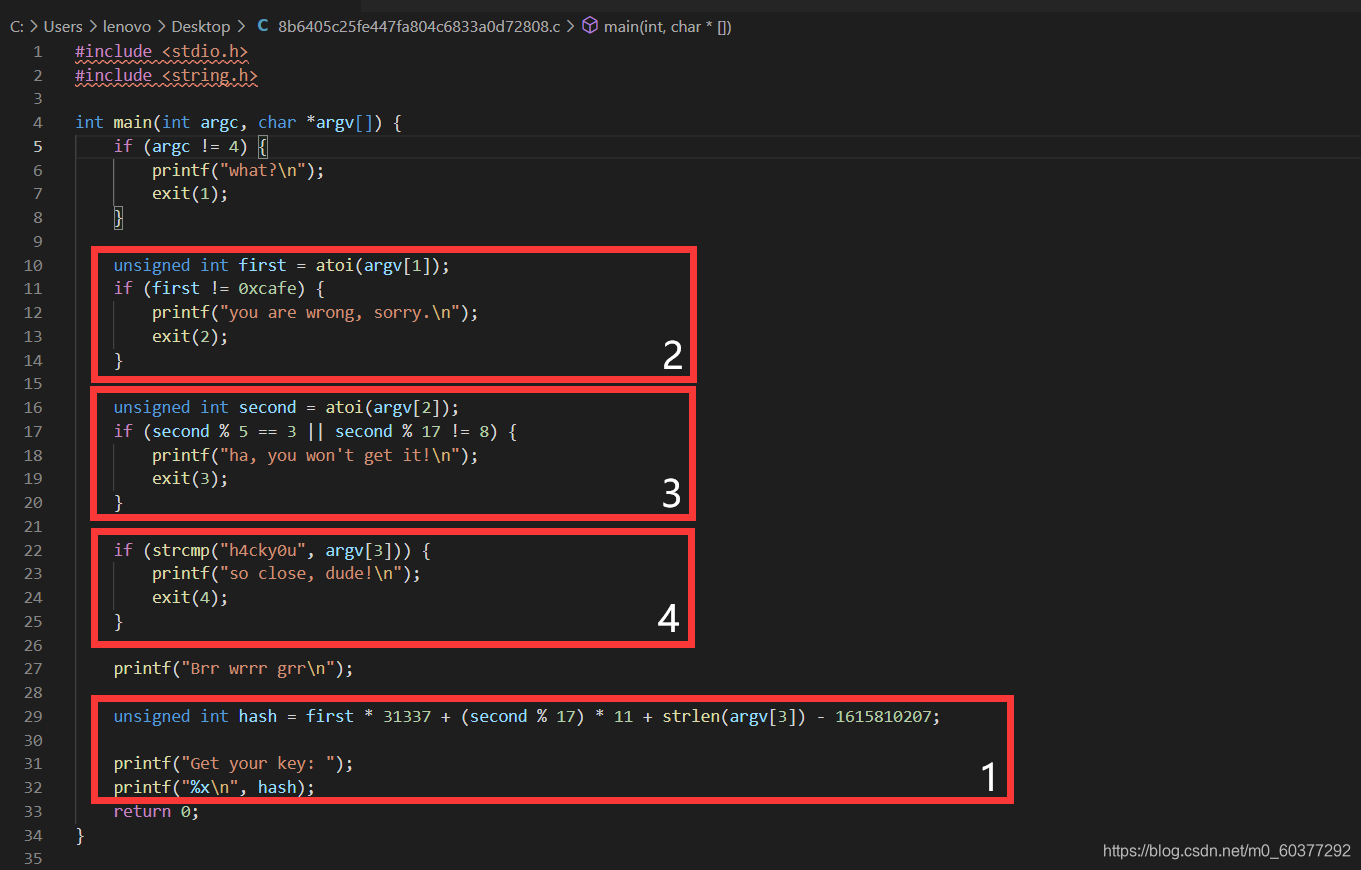Click the 'exit(3);' statement

(x=190, y=478)
